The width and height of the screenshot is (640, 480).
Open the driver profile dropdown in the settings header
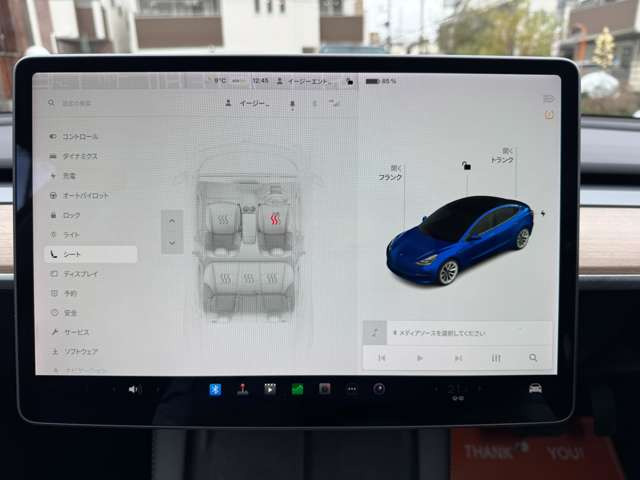pos(256,103)
